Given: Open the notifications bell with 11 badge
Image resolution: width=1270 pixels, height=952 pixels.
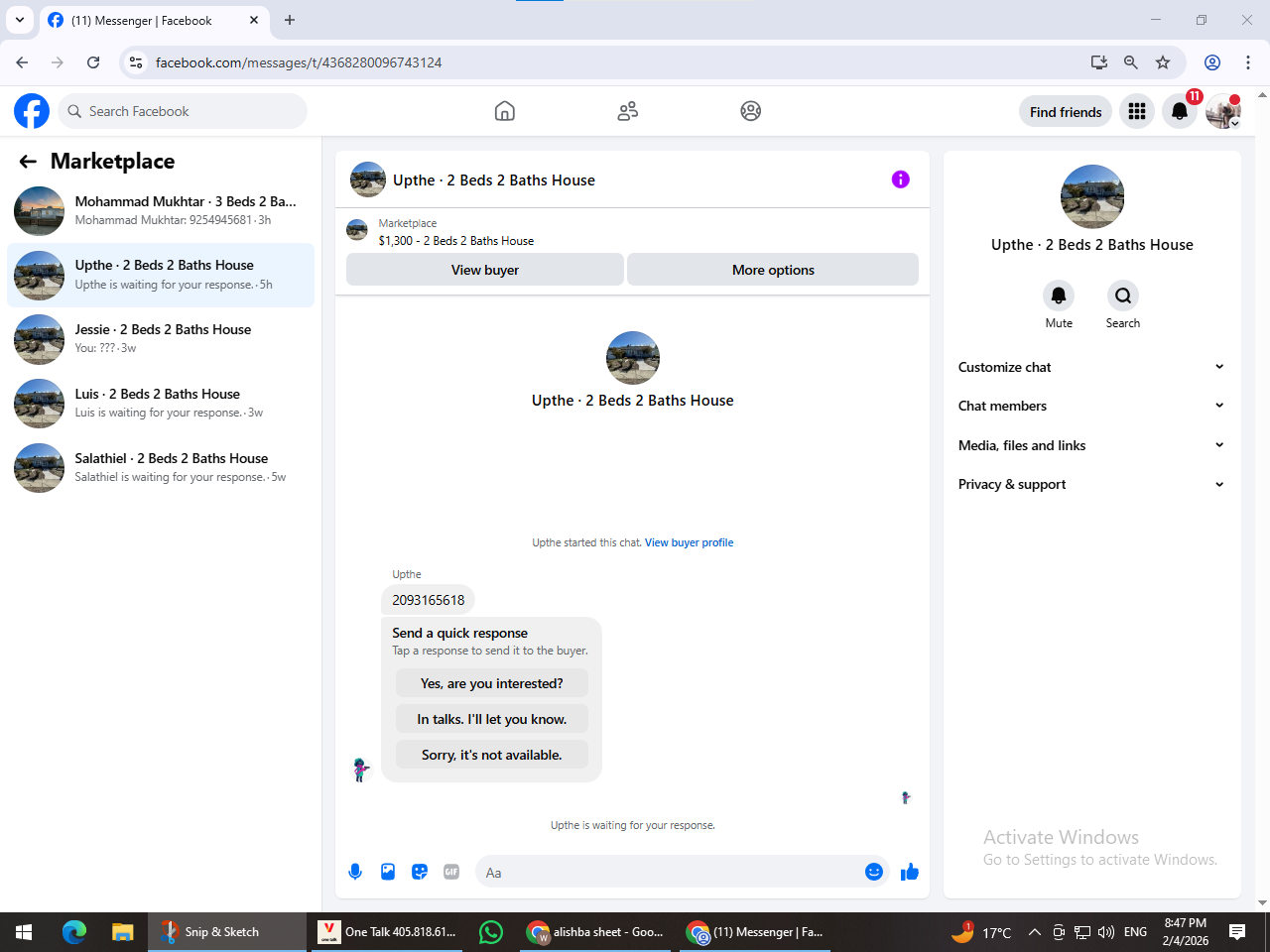Looking at the screenshot, I should [x=1180, y=111].
